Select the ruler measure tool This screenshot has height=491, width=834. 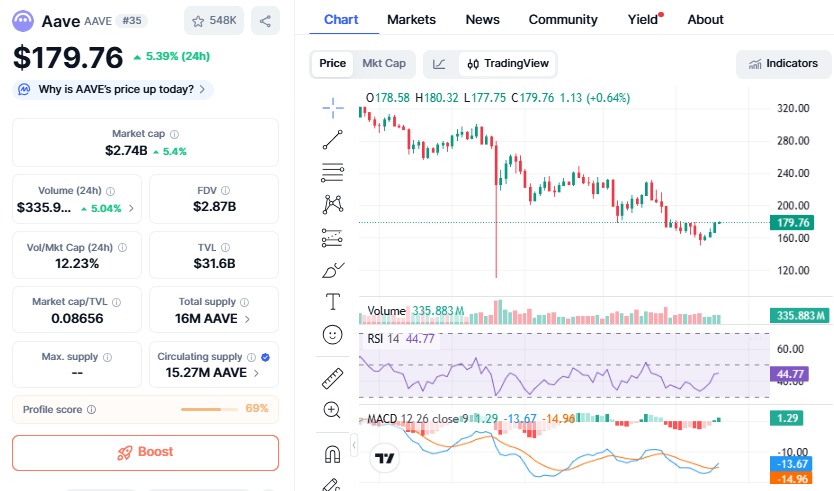click(333, 378)
